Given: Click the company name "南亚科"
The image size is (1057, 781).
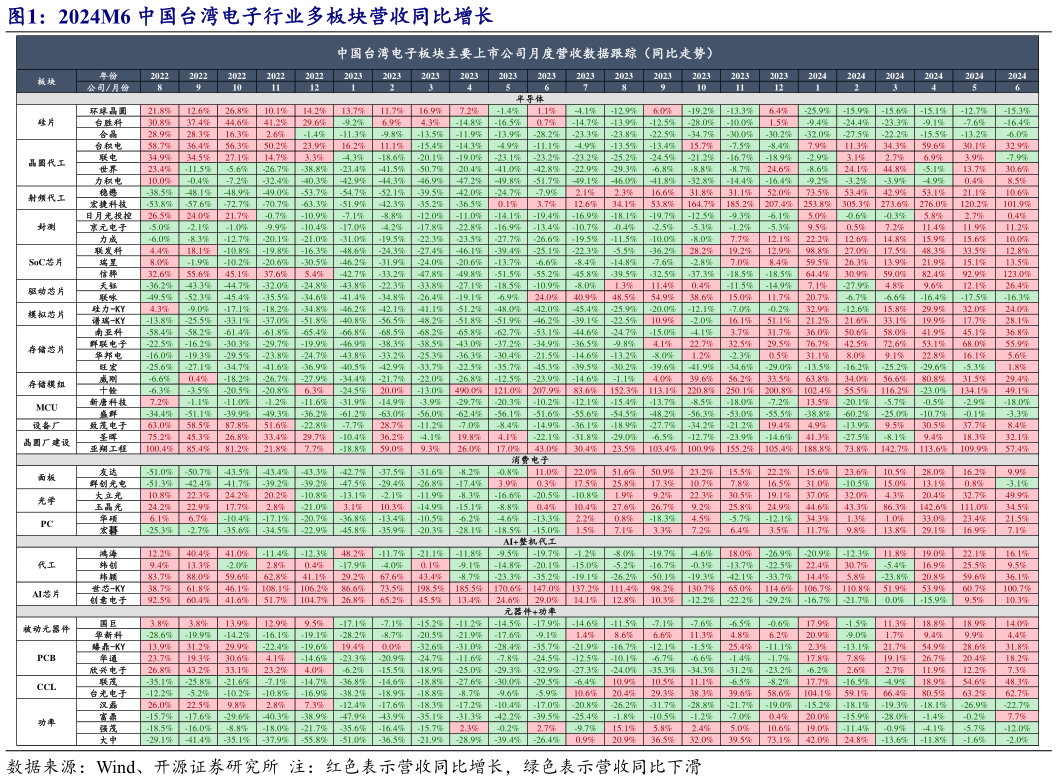Looking at the screenshot, I should 109,332.
